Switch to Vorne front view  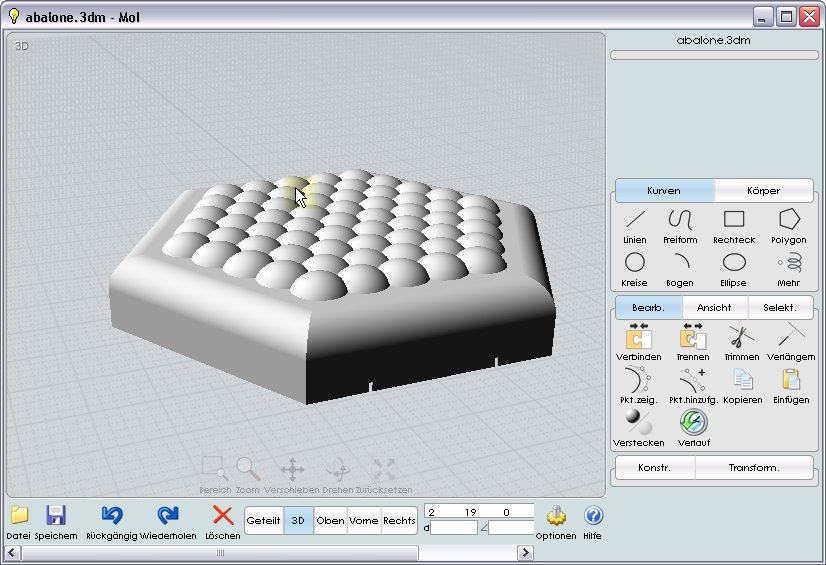363,520
